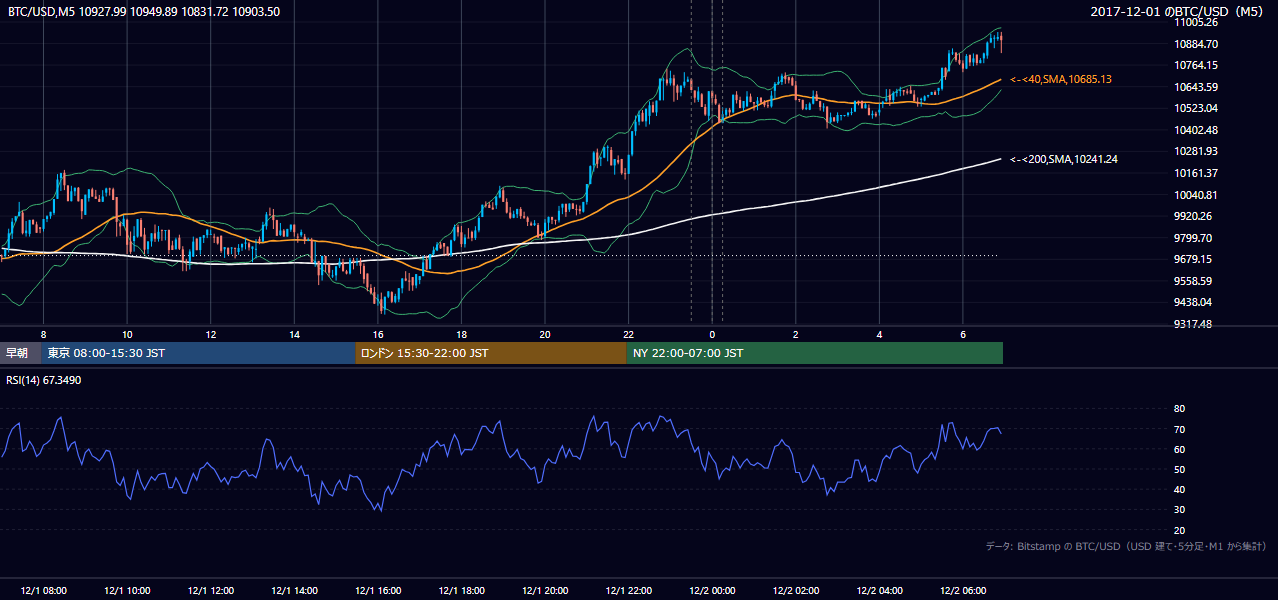Click the 12/2 00:00 time label
Viewport: 1278px width, 600px height.
click(x=712, y=591)
